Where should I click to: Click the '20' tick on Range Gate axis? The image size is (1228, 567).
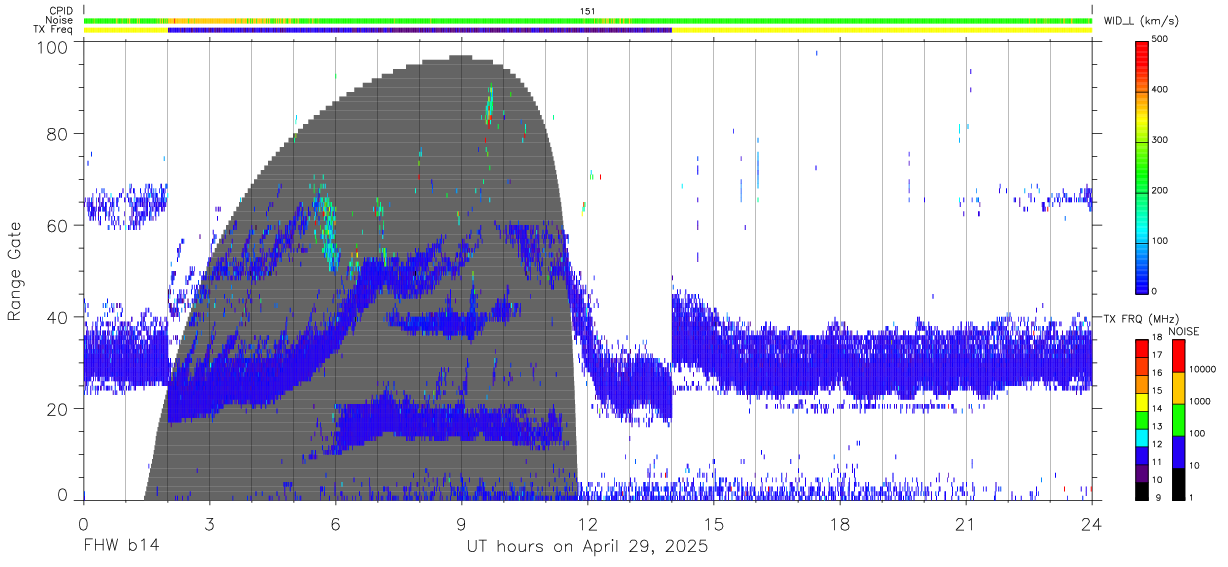58,409
